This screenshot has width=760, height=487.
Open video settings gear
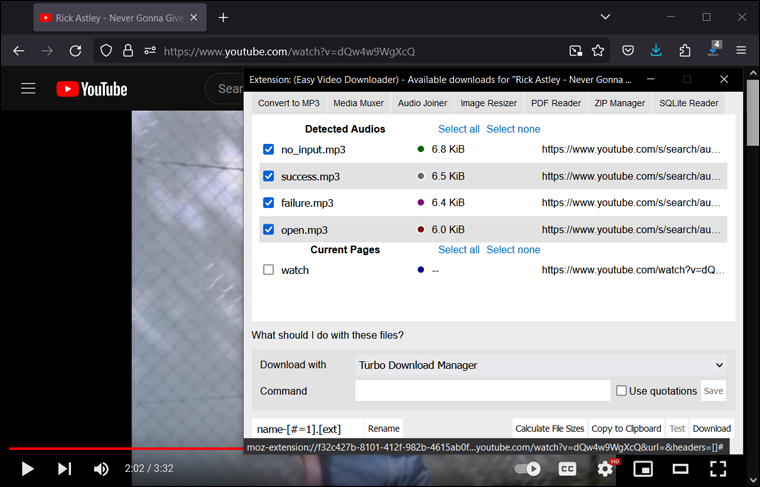tap(605, 469)
